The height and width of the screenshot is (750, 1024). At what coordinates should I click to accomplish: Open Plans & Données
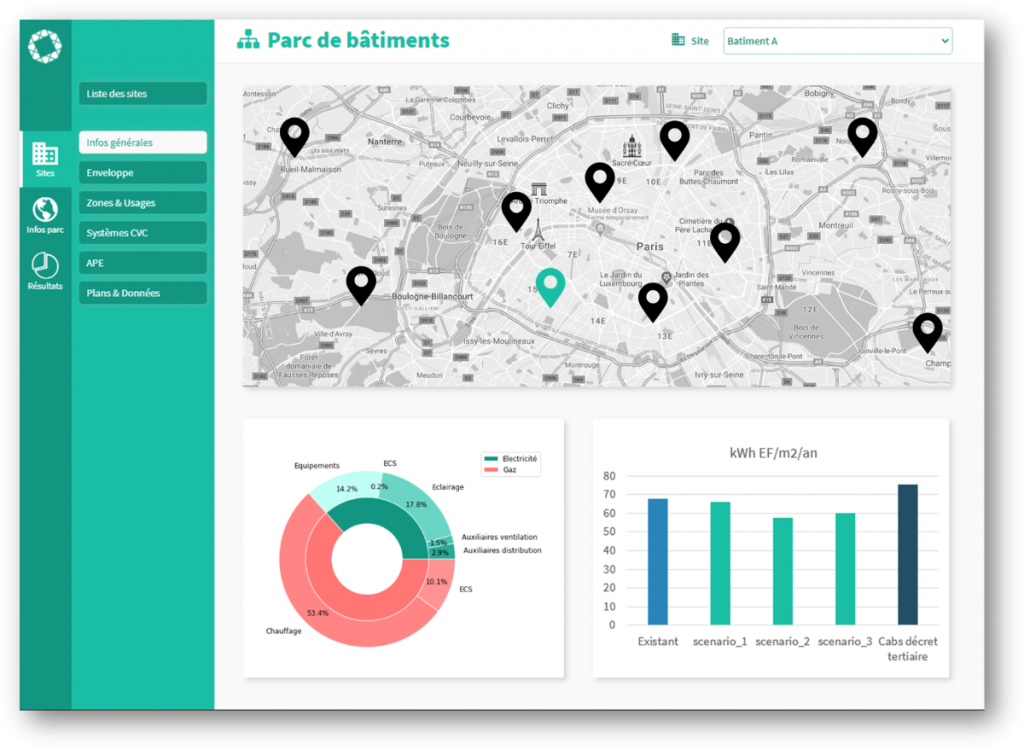pos(141,292)
